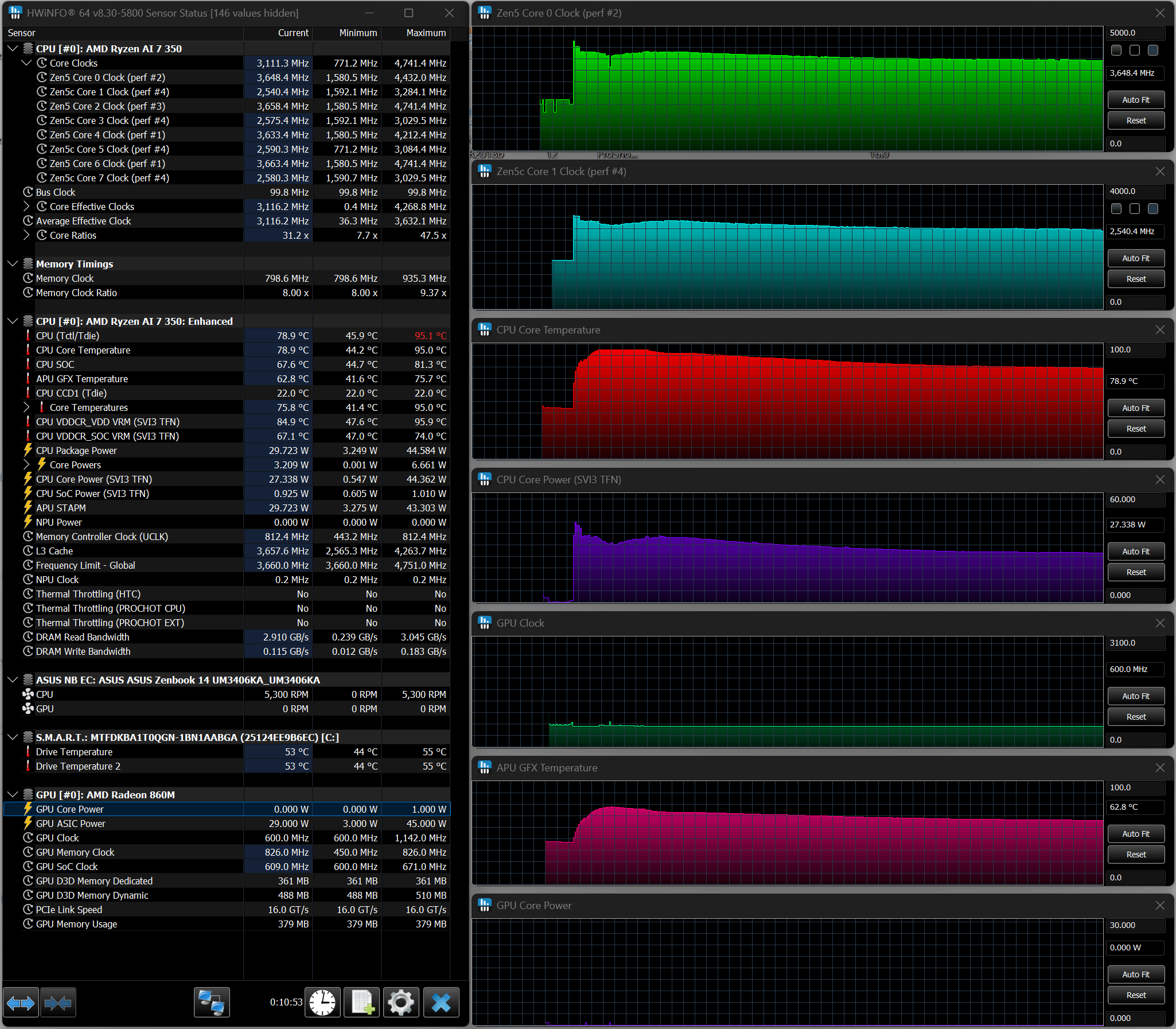The image size is (1176, 1029).
Task: Start logging with the sheet-plus icon
Action: 362,1003
